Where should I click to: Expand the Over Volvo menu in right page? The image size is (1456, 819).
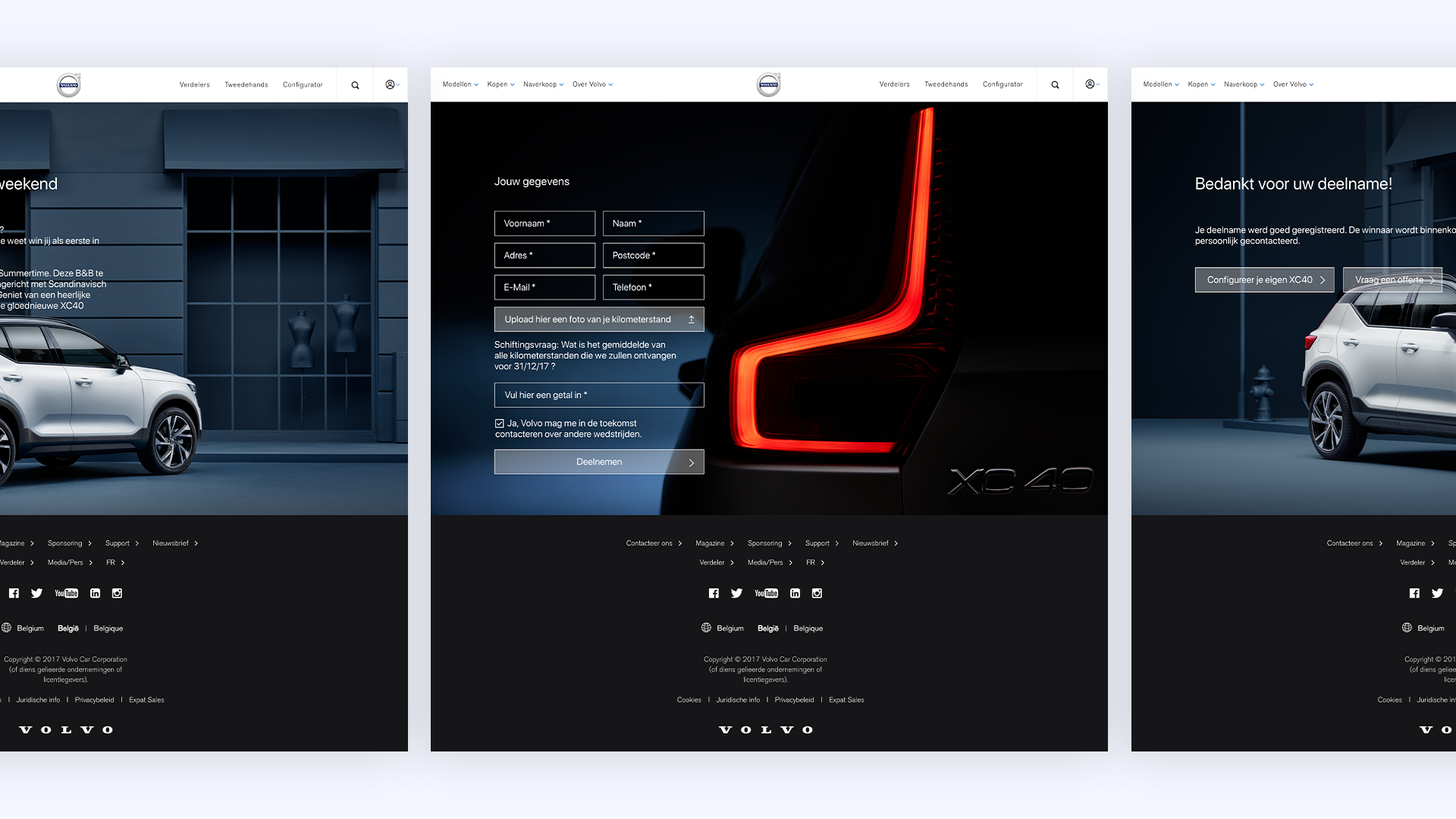tap(1293, 84)
